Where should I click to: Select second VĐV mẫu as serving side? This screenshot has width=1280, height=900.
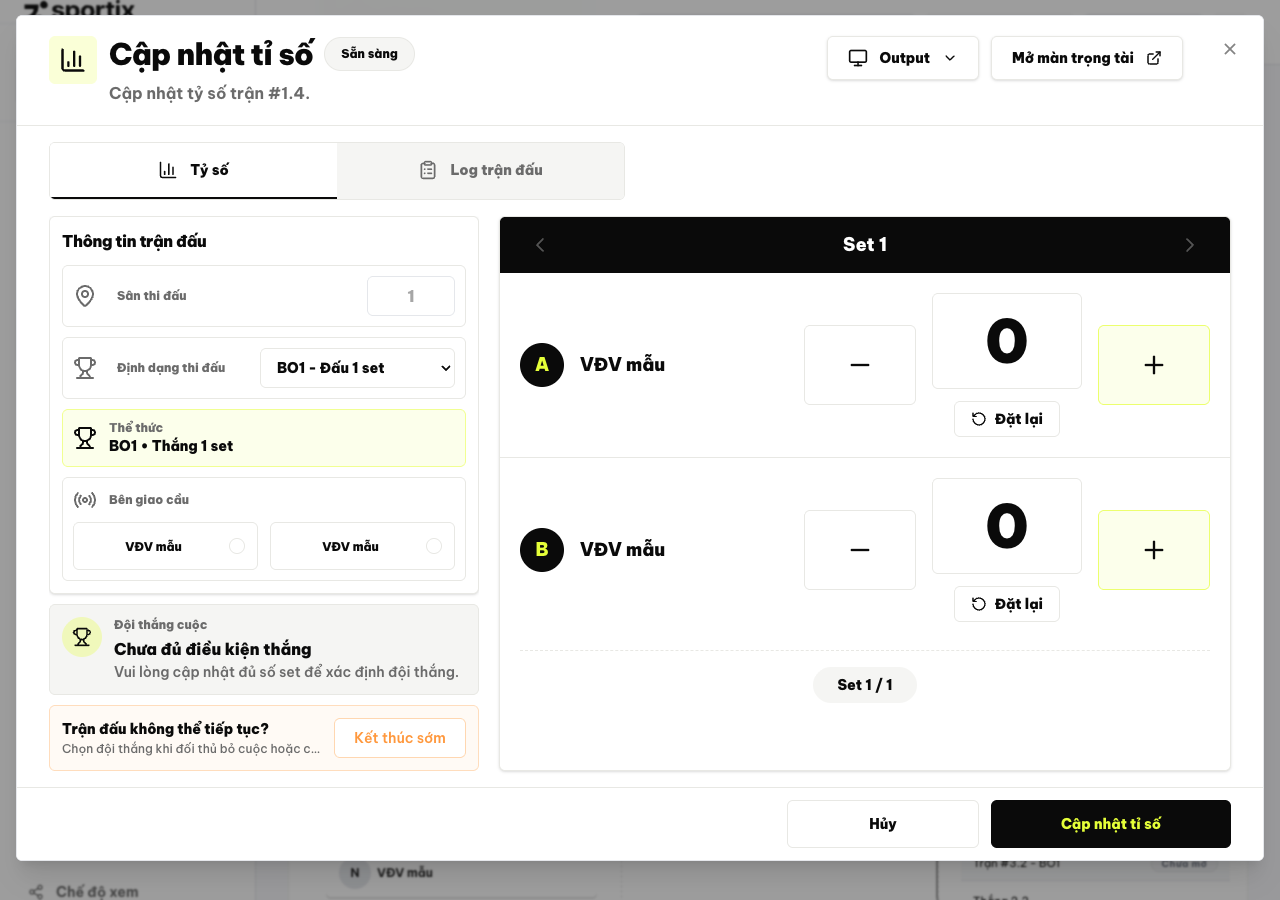pyautogui.click(x=362, y=546)
